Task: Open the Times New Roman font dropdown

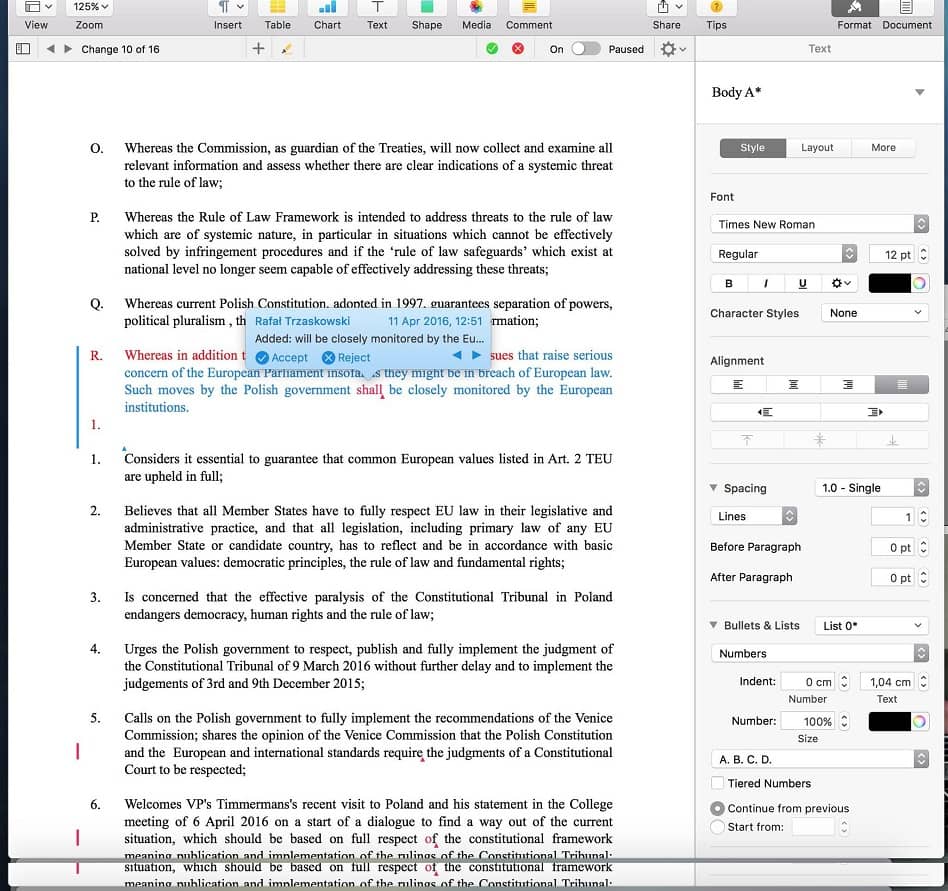Action: tap(822, 224)
